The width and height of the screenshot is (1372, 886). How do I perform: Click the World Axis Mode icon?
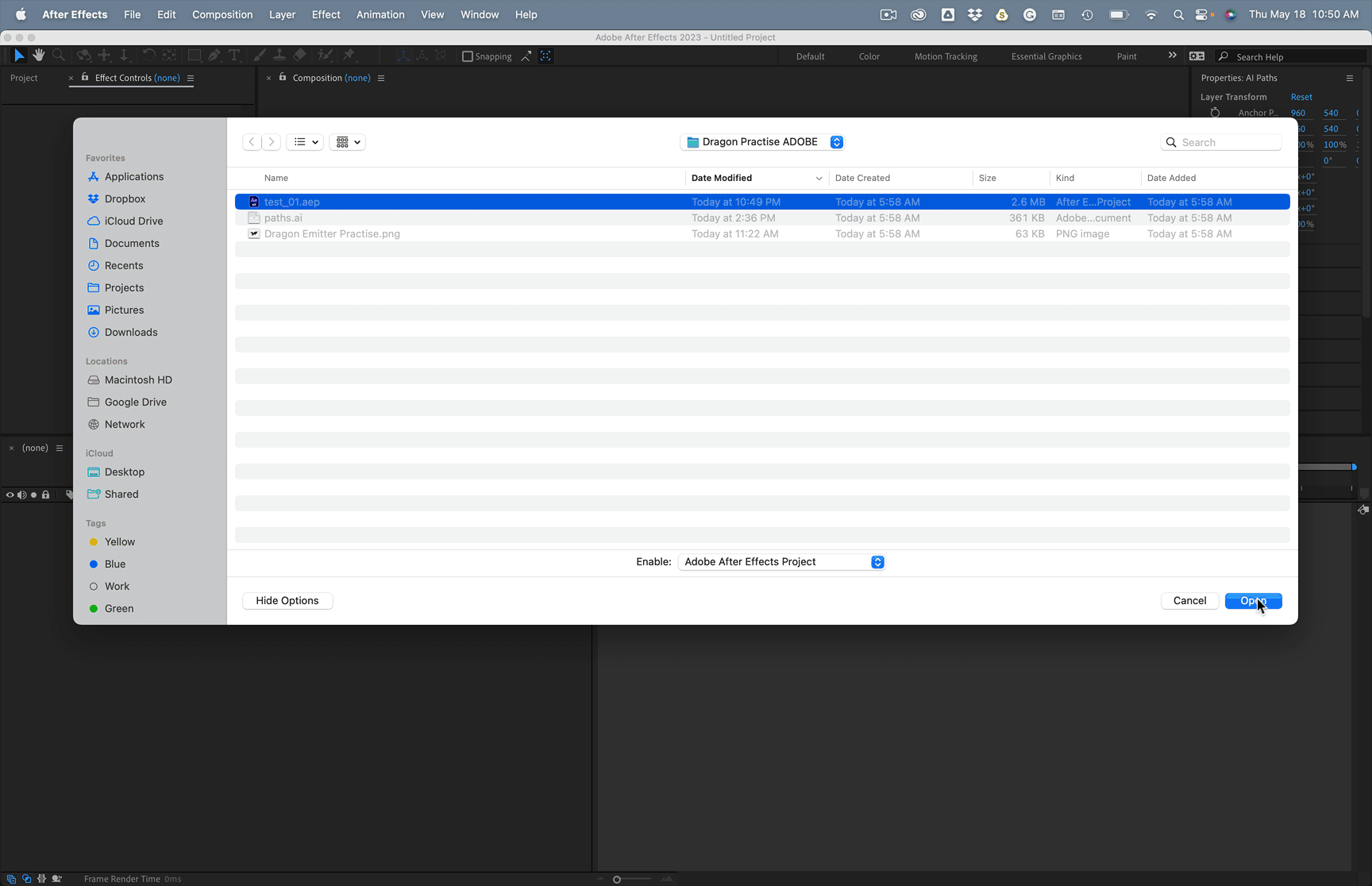422,56
